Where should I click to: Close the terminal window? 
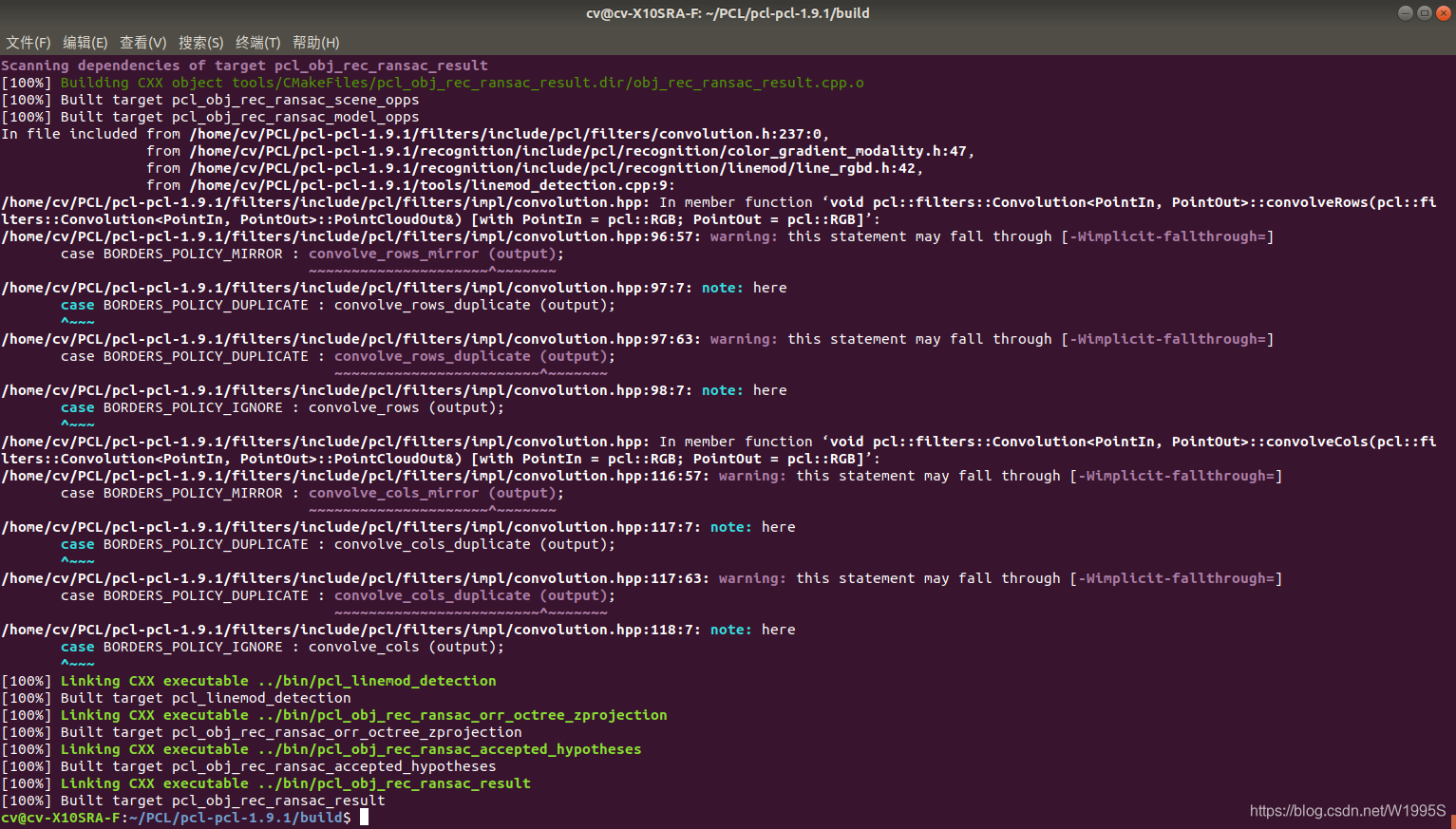(x=1444, y=12)
